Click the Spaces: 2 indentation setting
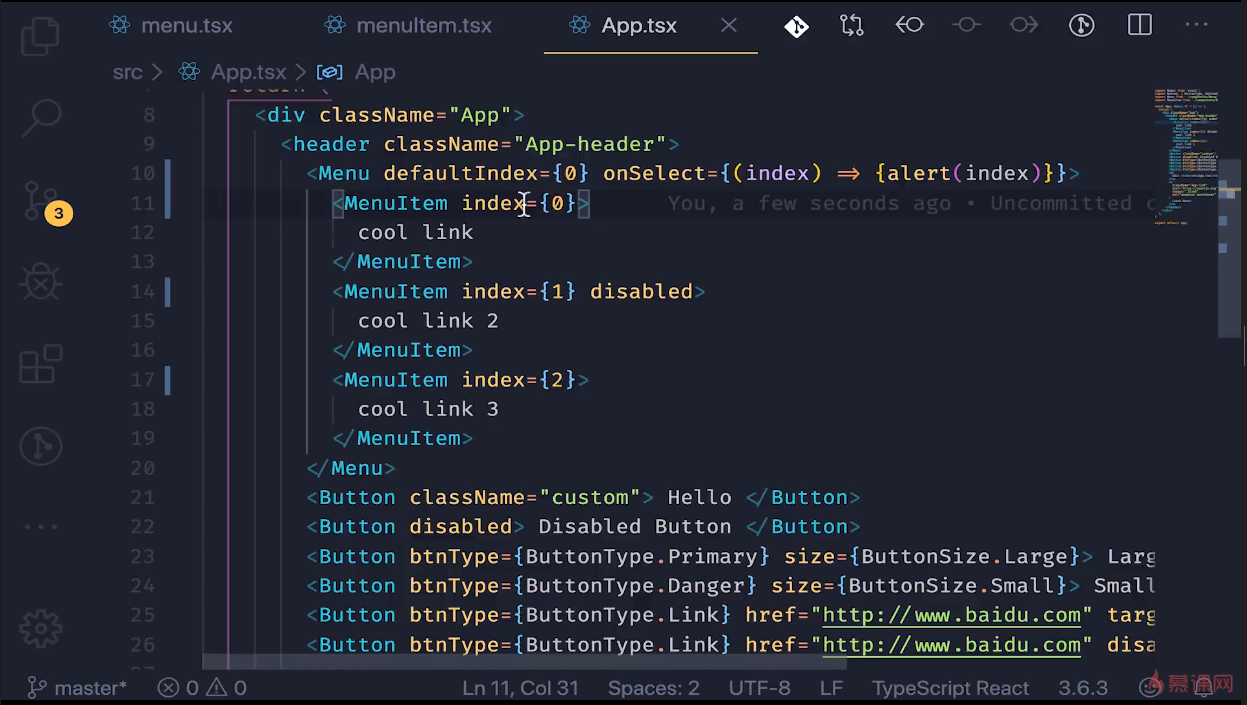Viewport: 1247px width, 705px height. [x=654, y=688]
